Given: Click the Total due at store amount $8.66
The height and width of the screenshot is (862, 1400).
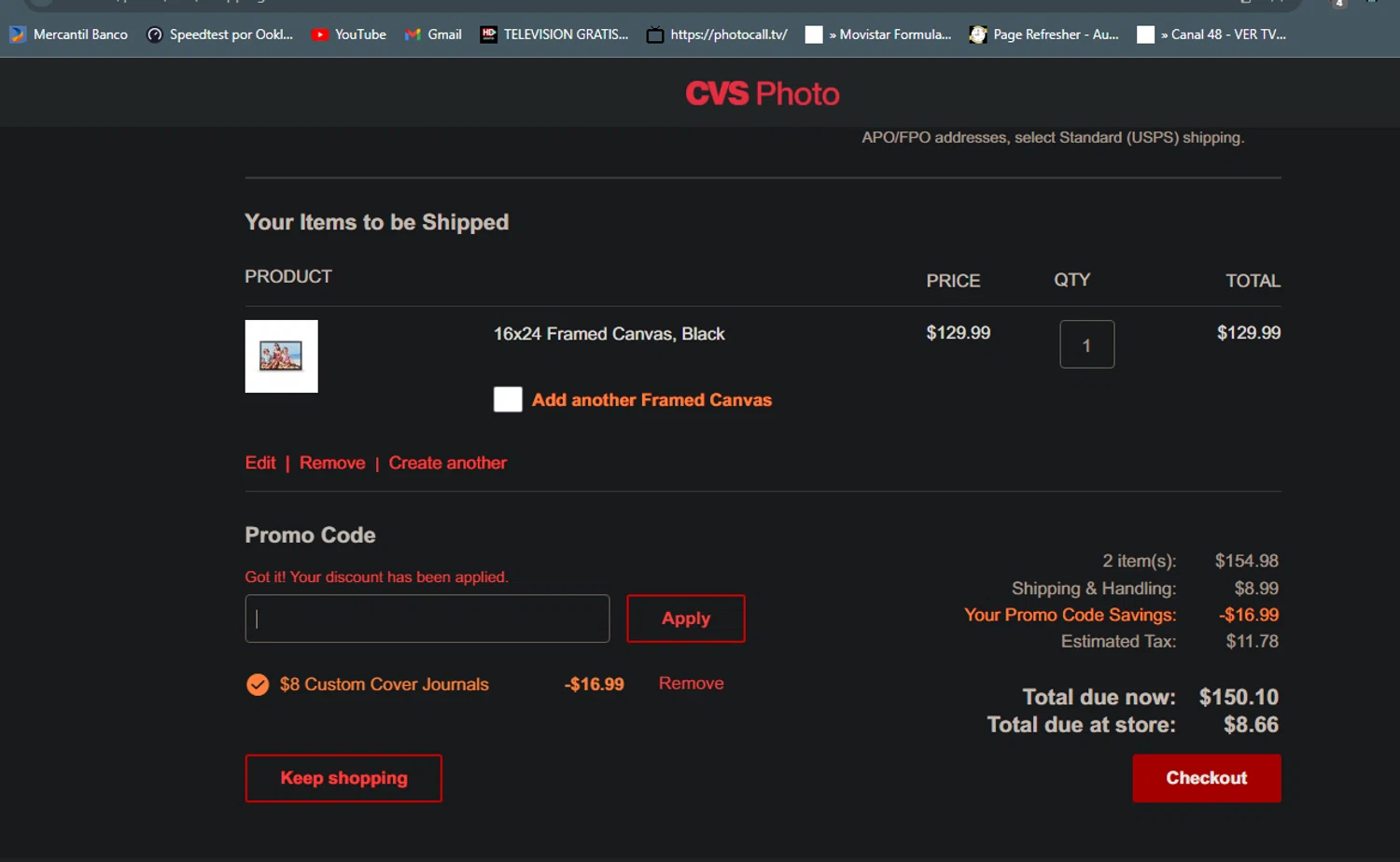Looking at the screenshot, I should point(1251,725).
